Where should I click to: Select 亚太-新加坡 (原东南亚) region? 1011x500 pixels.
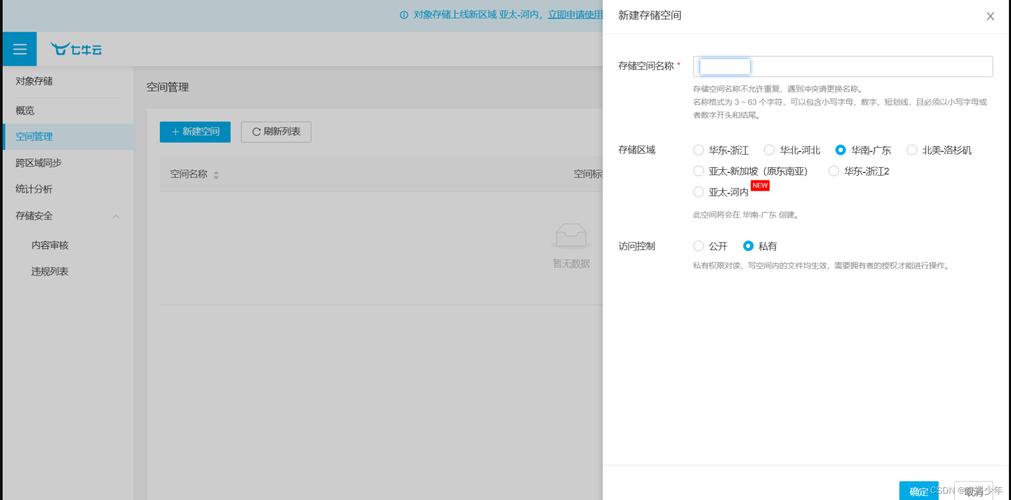[x=698, y=171]
